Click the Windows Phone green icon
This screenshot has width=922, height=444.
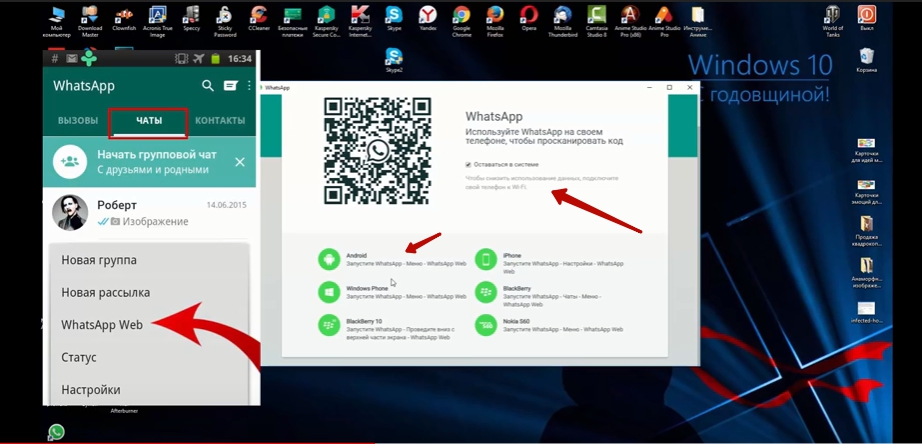tap(329, 292)
